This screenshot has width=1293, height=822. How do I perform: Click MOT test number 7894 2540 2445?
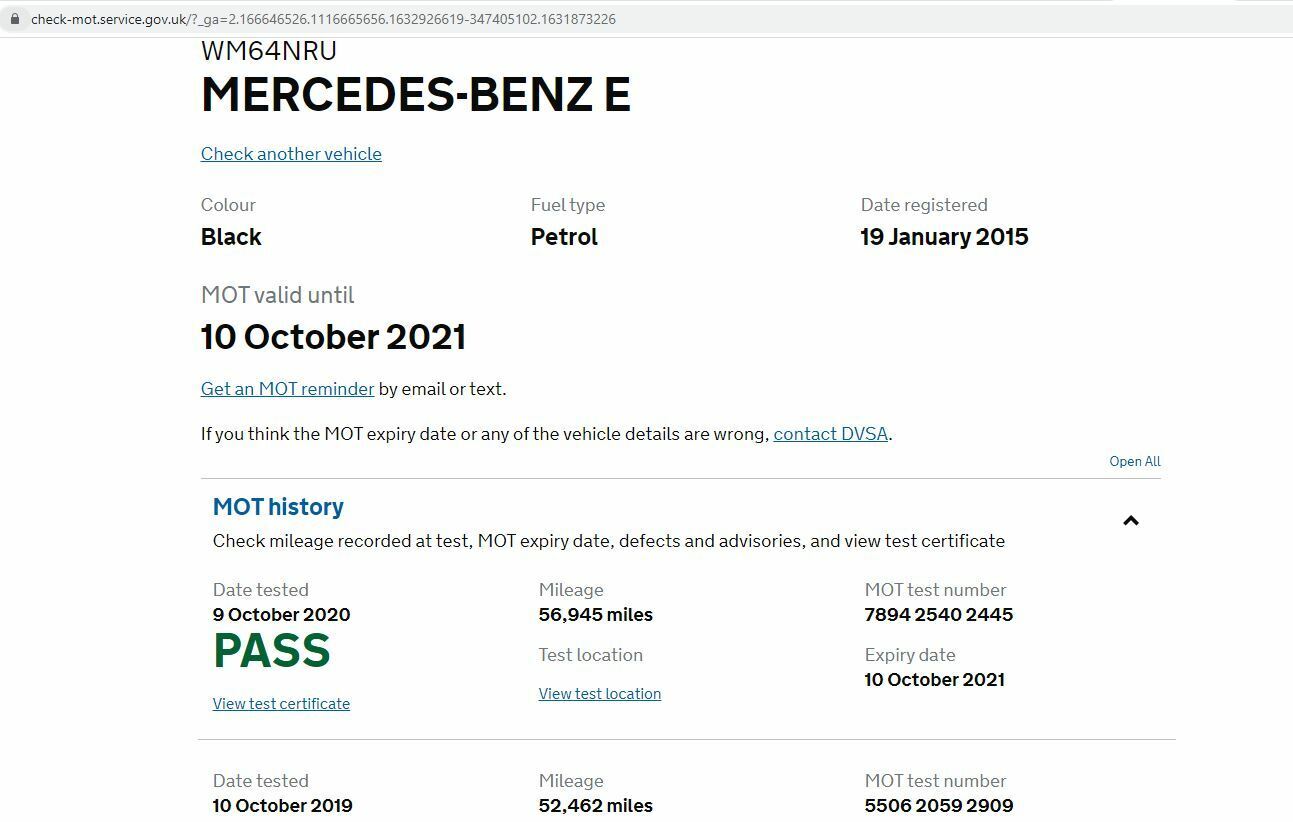[938, 615]
